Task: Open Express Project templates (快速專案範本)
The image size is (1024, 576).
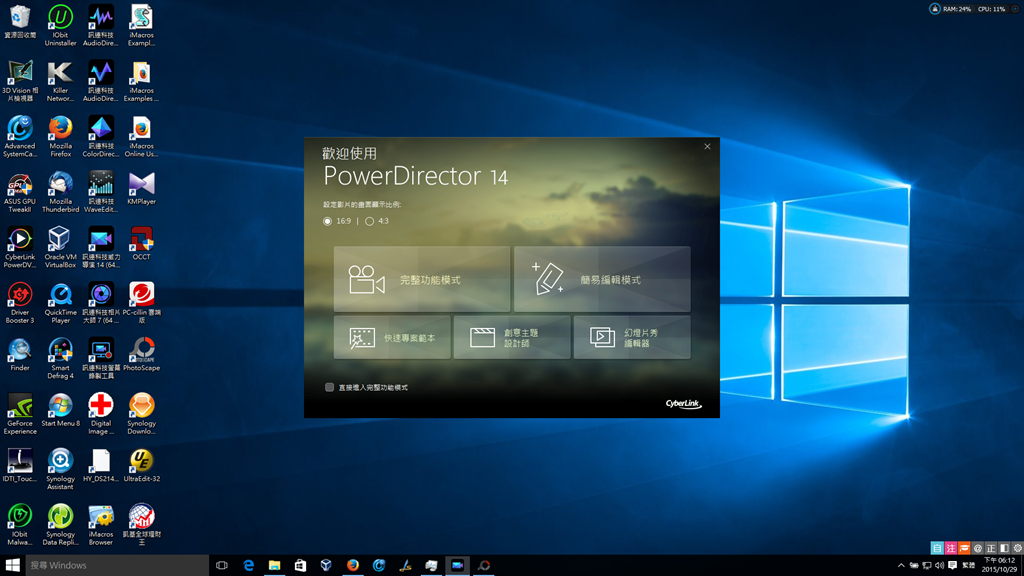Action: tap(392, 338)
